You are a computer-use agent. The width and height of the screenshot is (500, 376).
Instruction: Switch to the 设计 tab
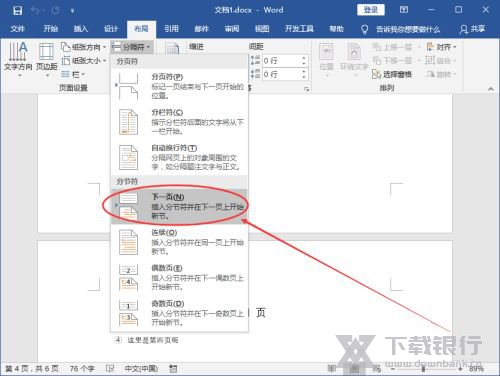point(111,29)
